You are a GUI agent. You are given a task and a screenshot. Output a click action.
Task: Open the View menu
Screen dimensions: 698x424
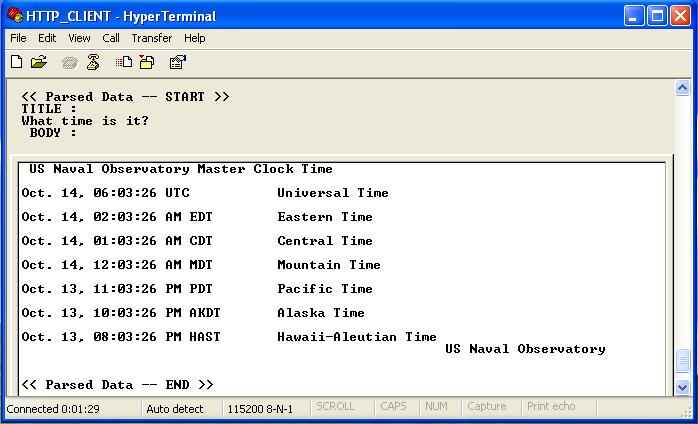pos(79,38)
